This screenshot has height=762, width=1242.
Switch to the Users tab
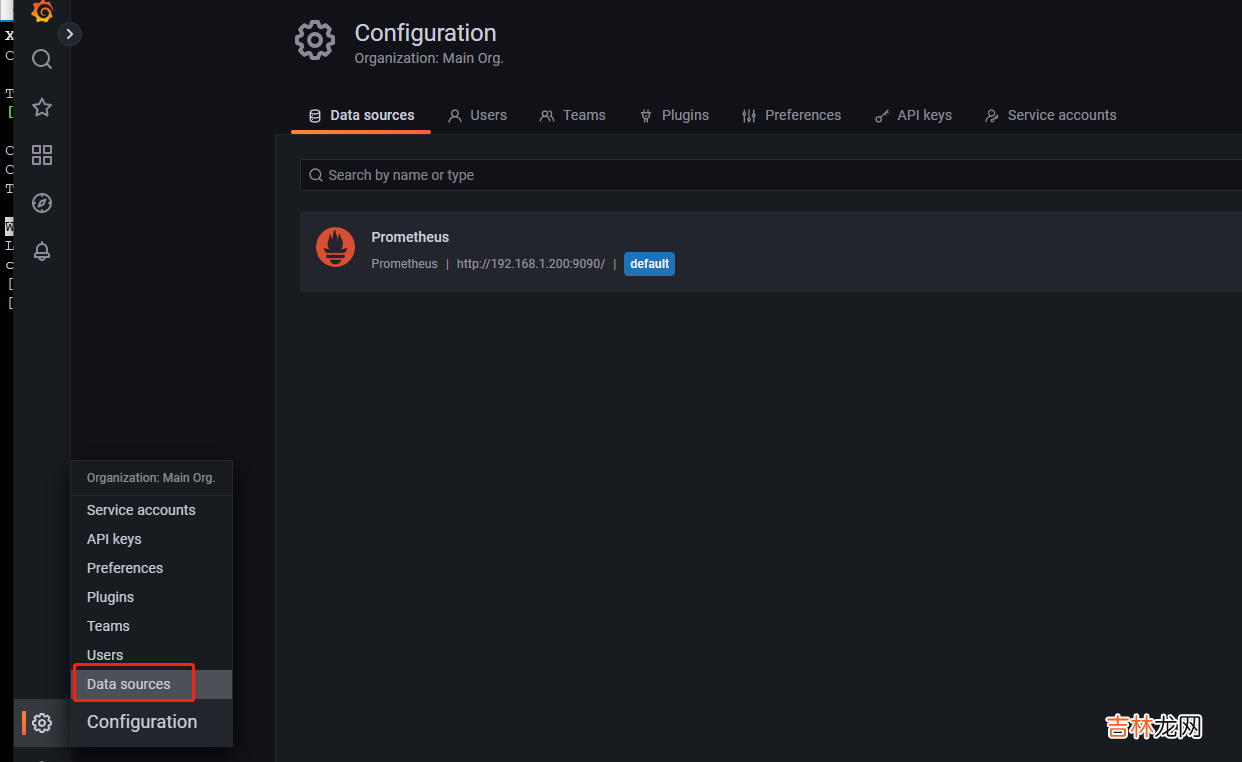coord(477,115)
